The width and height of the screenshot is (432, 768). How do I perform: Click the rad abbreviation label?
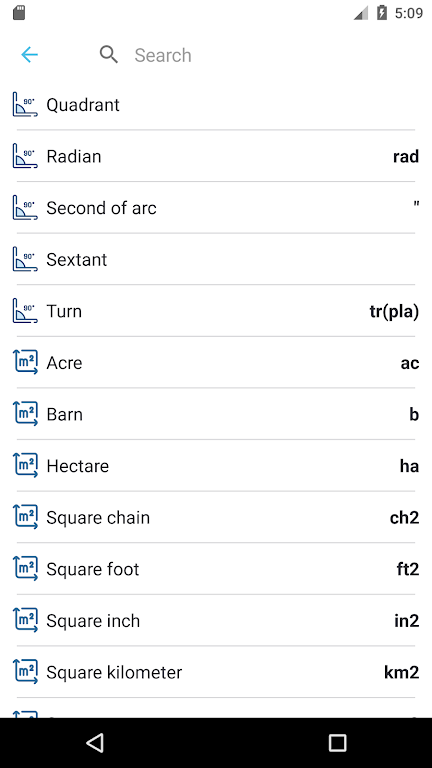tap(406, 157)
